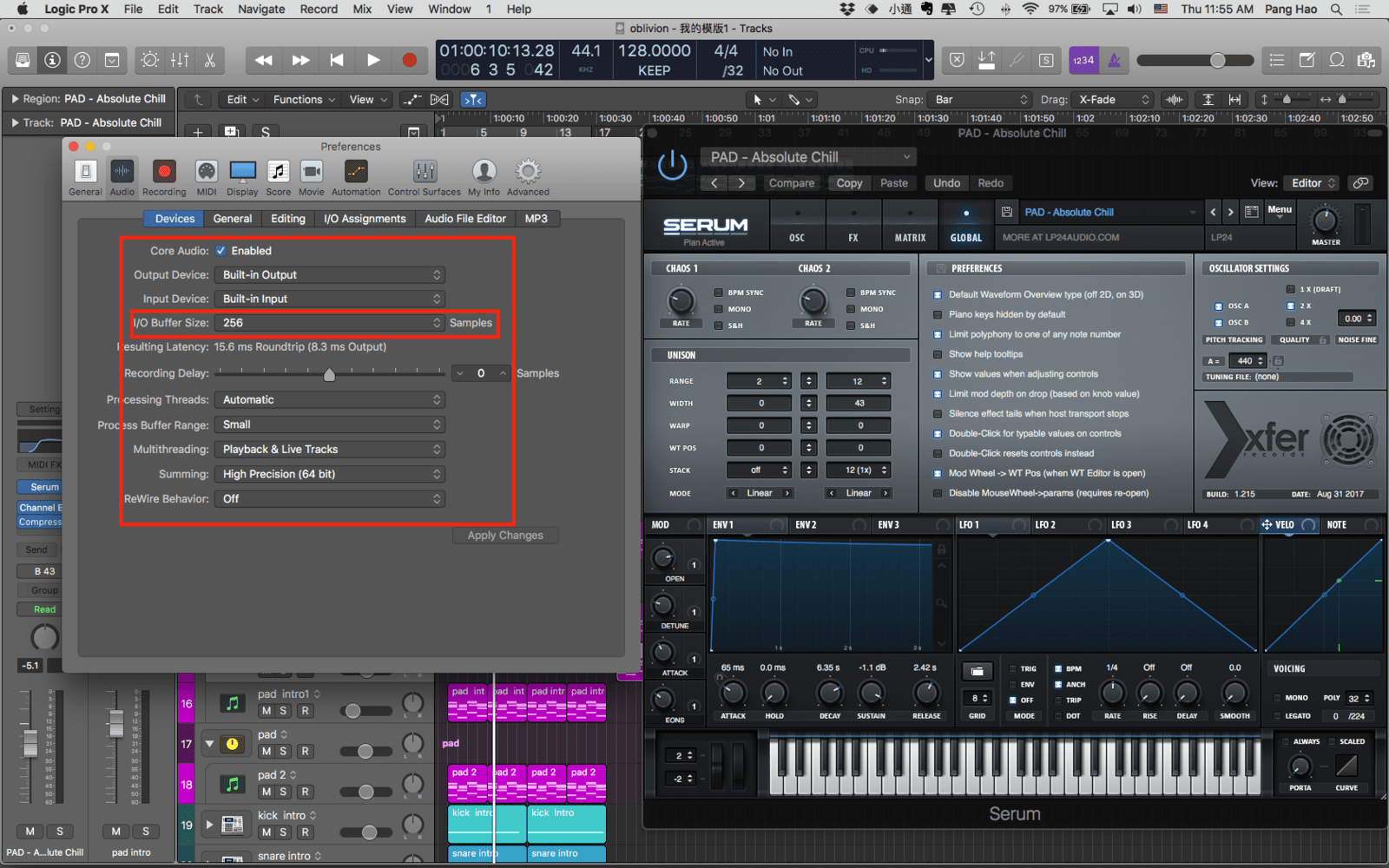This screenshot has height=868, width=1389.
Task: Open the Automation preferences icon
Action: (356, 178)
